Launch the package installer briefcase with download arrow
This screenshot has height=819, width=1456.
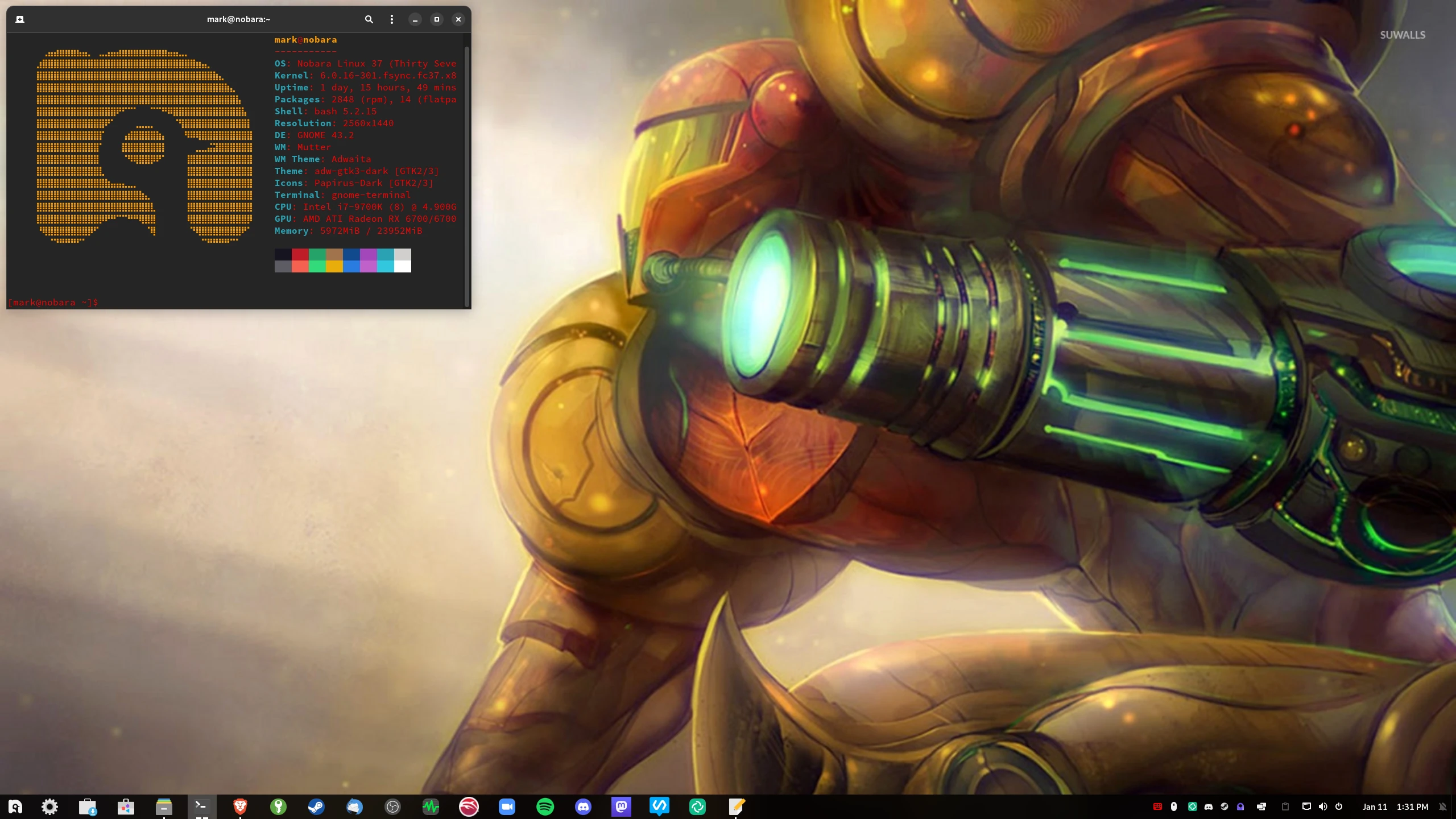tap(88, 806)
